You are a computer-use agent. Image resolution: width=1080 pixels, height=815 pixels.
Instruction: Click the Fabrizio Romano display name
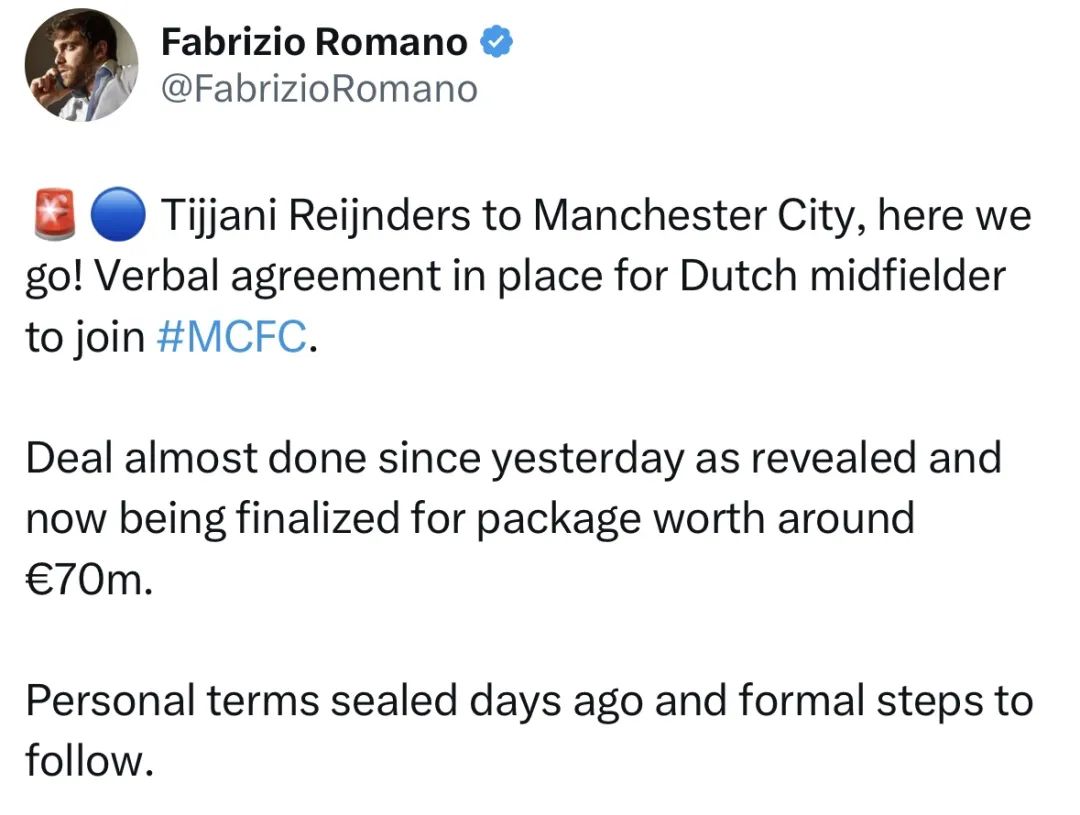314,42
